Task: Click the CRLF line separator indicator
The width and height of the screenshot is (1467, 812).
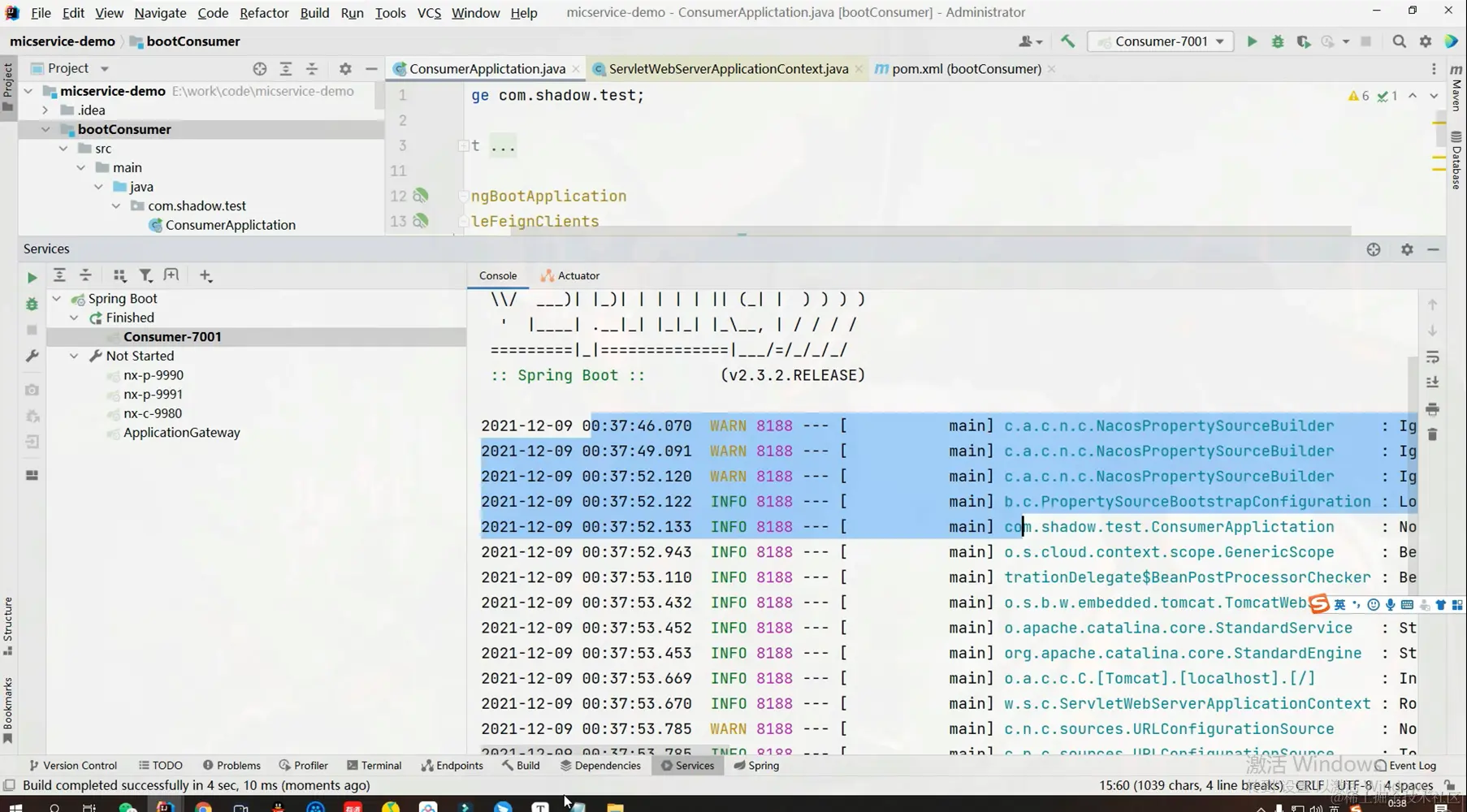Action: click(x=1309, y=785)
